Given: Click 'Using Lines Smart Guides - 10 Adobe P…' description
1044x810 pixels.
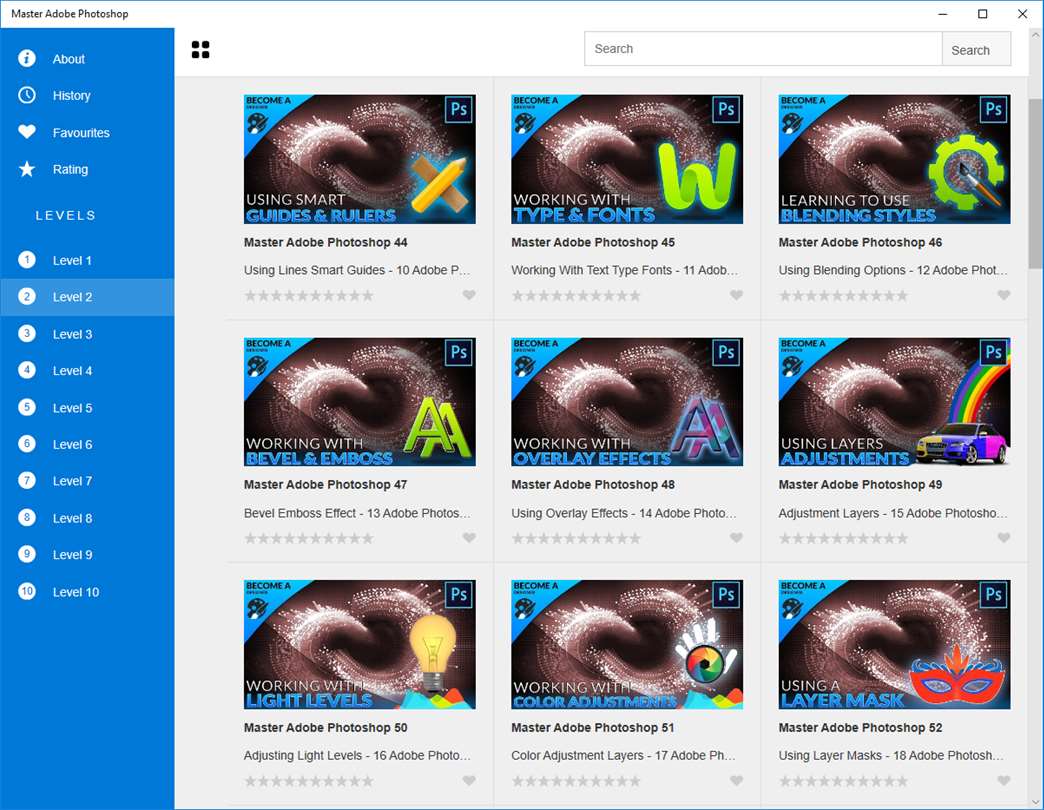Looking at the screenshot, I should [357, 270].
